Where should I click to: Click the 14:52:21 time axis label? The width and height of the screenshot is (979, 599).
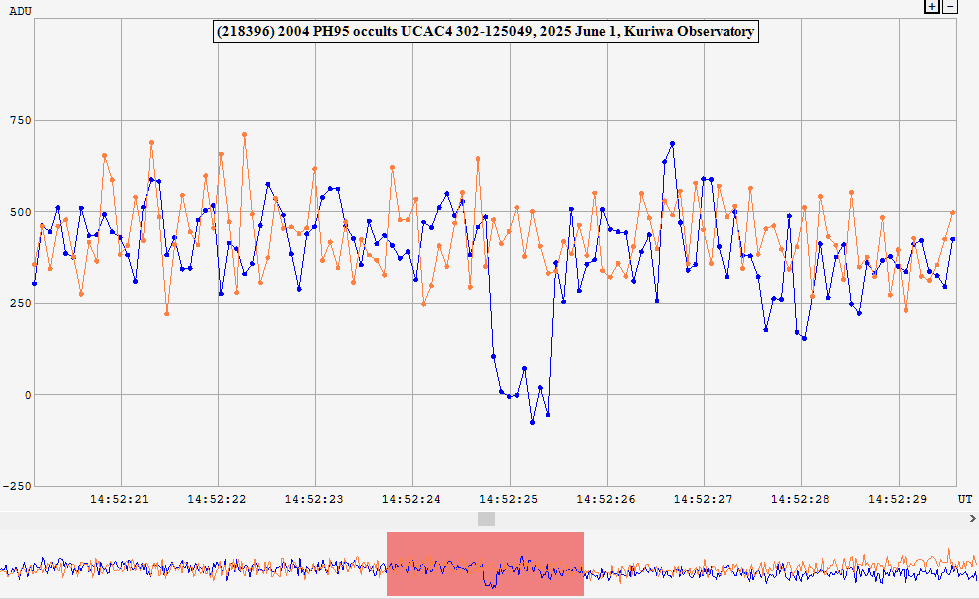(120, 498)
